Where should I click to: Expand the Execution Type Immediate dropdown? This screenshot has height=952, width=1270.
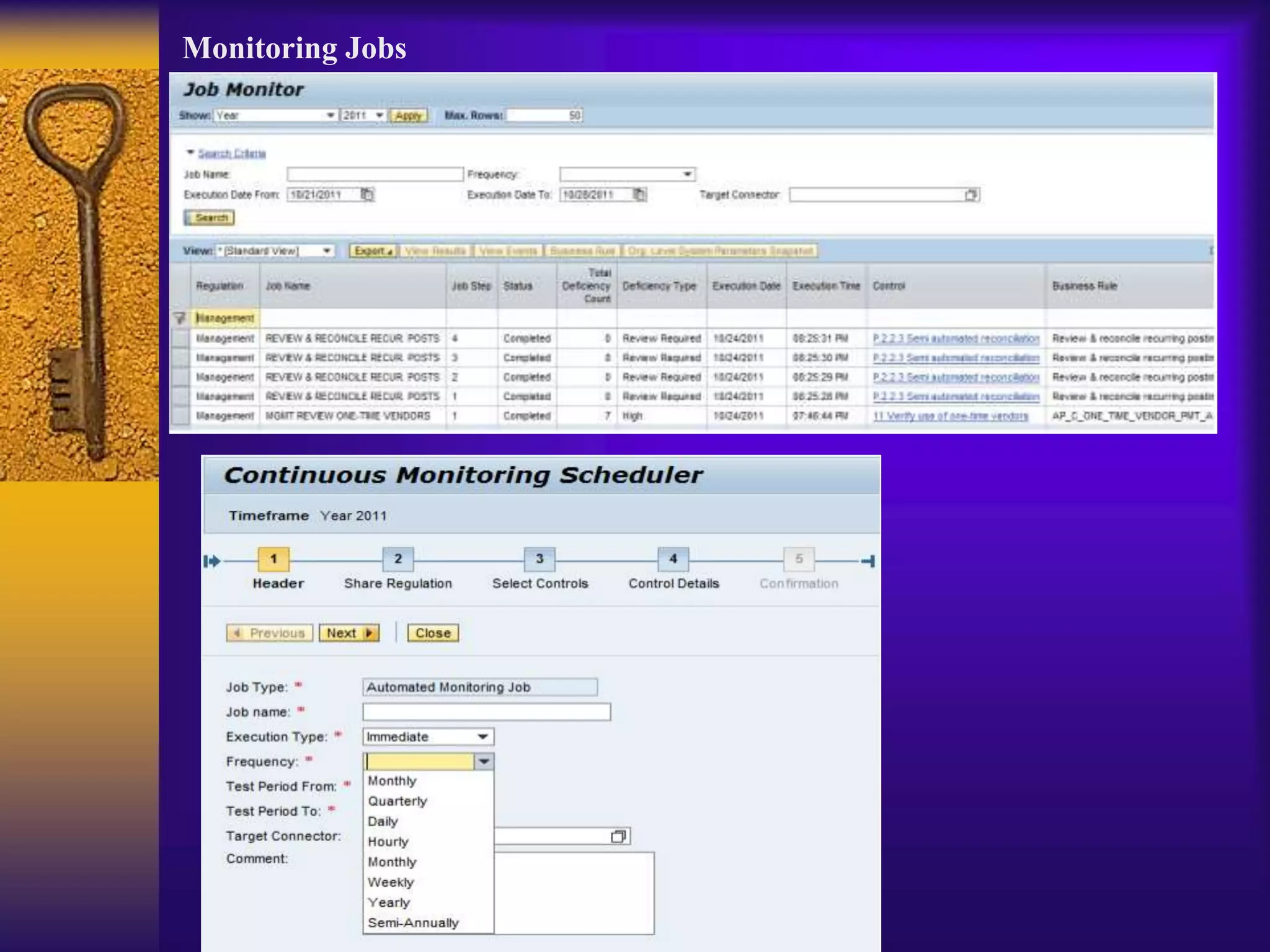483,737
